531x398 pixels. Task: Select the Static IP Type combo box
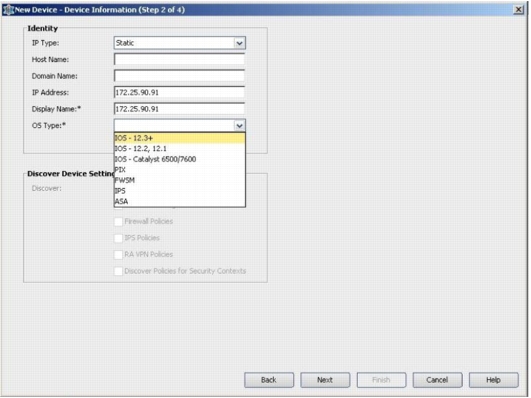coord(179,43)
